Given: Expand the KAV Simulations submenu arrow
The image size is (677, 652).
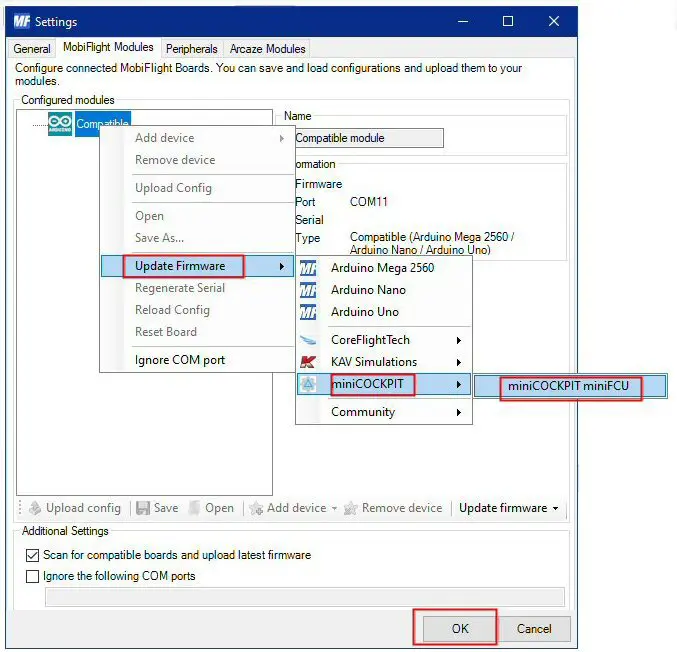Looking at the screenshot, I should 459,362.
